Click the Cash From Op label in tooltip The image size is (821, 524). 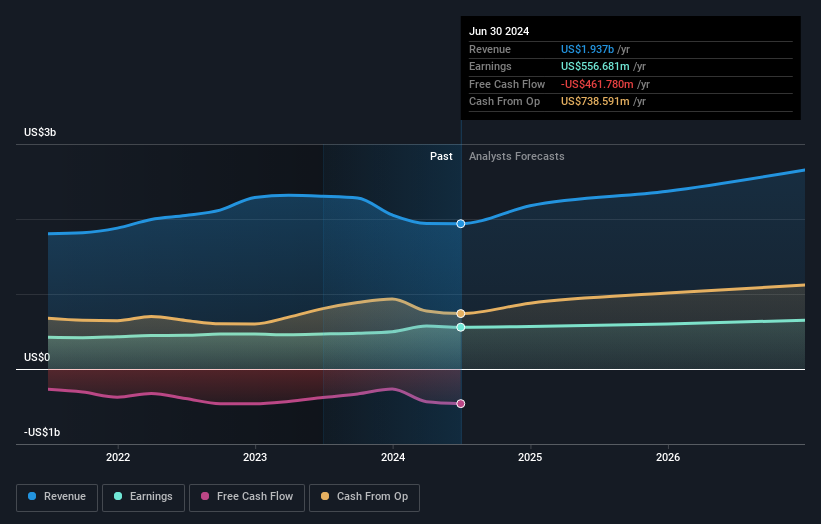click(x=504, y=102)
